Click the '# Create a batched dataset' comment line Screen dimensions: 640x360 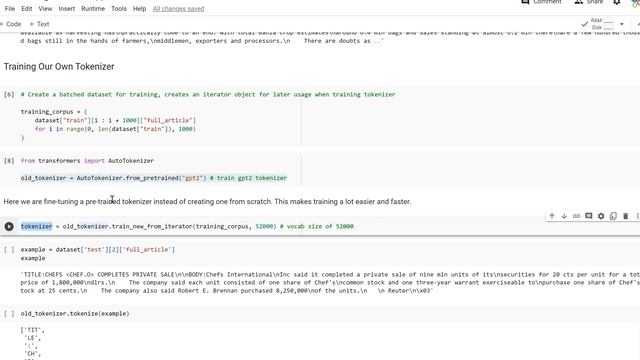[x=208, y=94]
